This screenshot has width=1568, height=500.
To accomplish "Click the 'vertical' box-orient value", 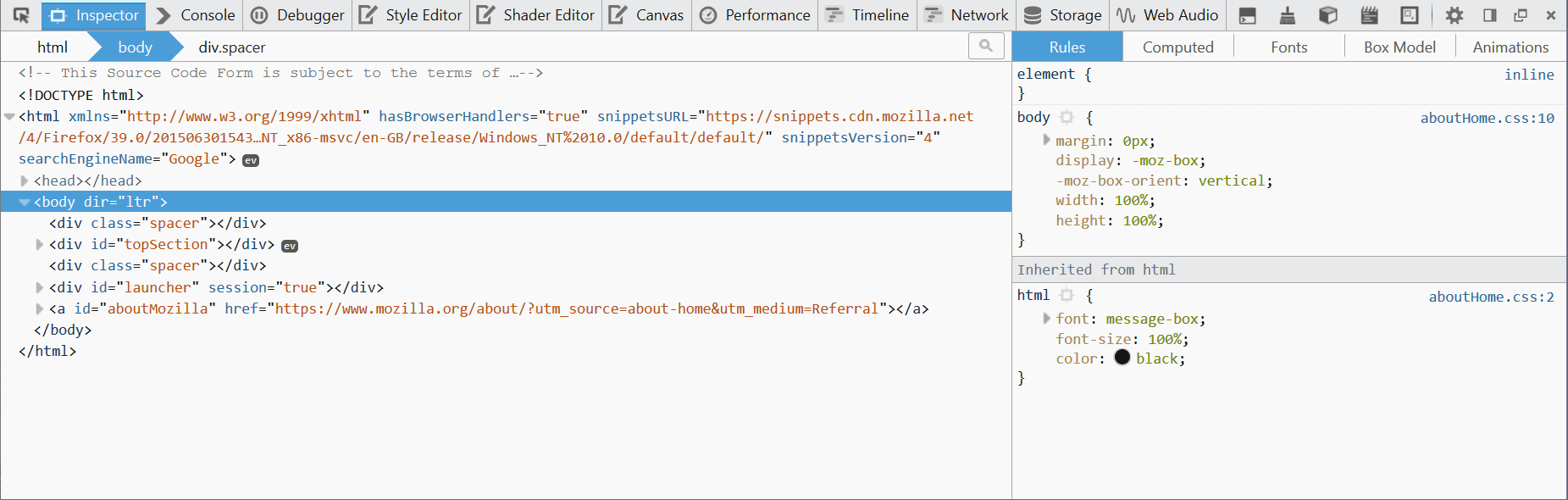I will click(1232, 181).
